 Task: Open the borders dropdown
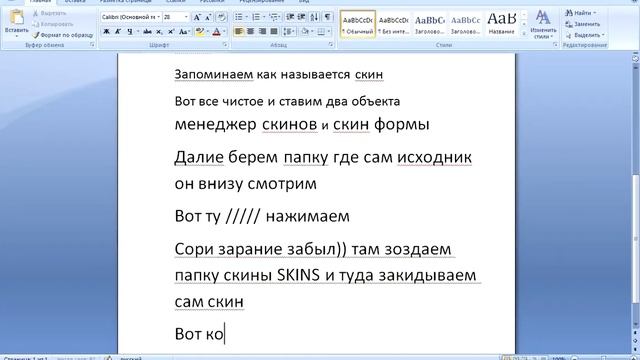[x=324, y=31]
